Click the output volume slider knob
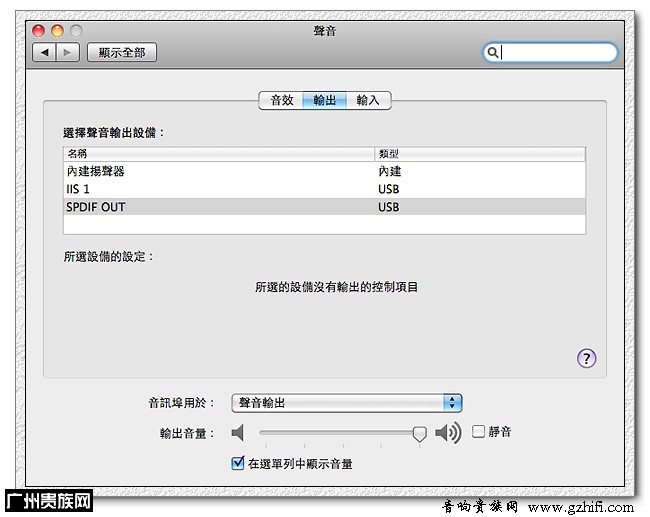This screenshot has width=650, height=517. 420,434
